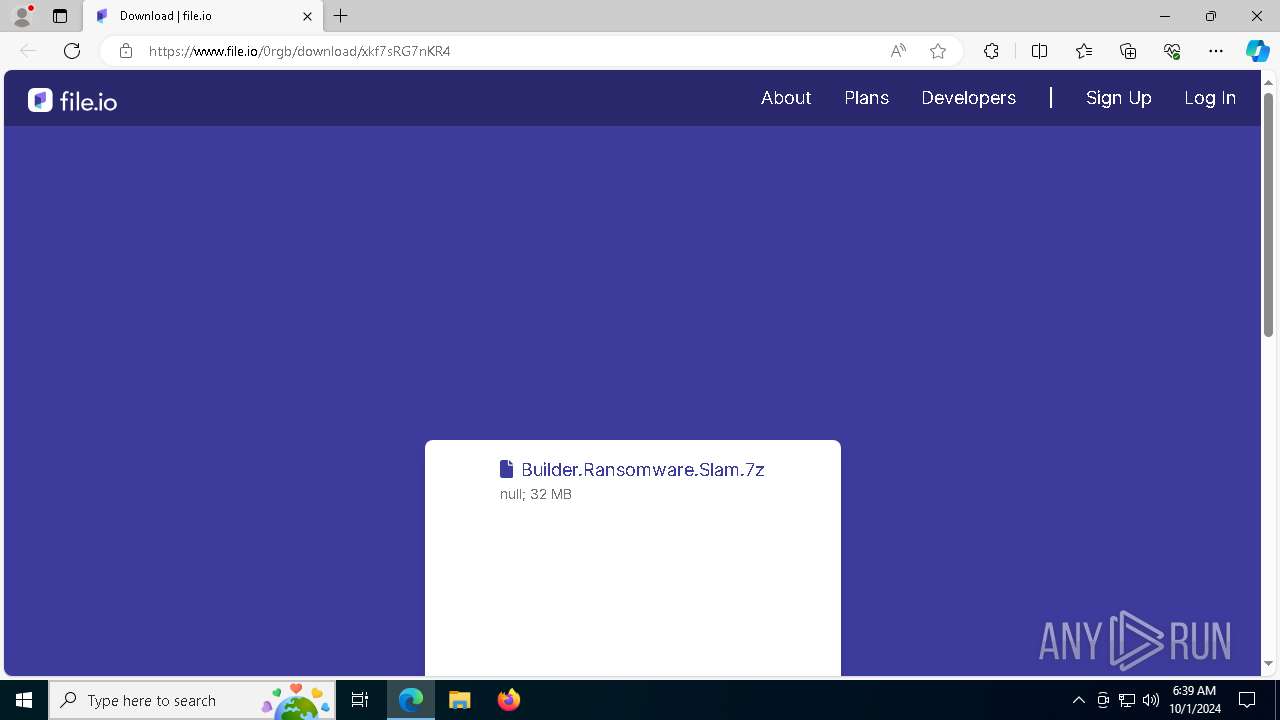
Task: Show hidden tray icons
Action: [1078, 700]
